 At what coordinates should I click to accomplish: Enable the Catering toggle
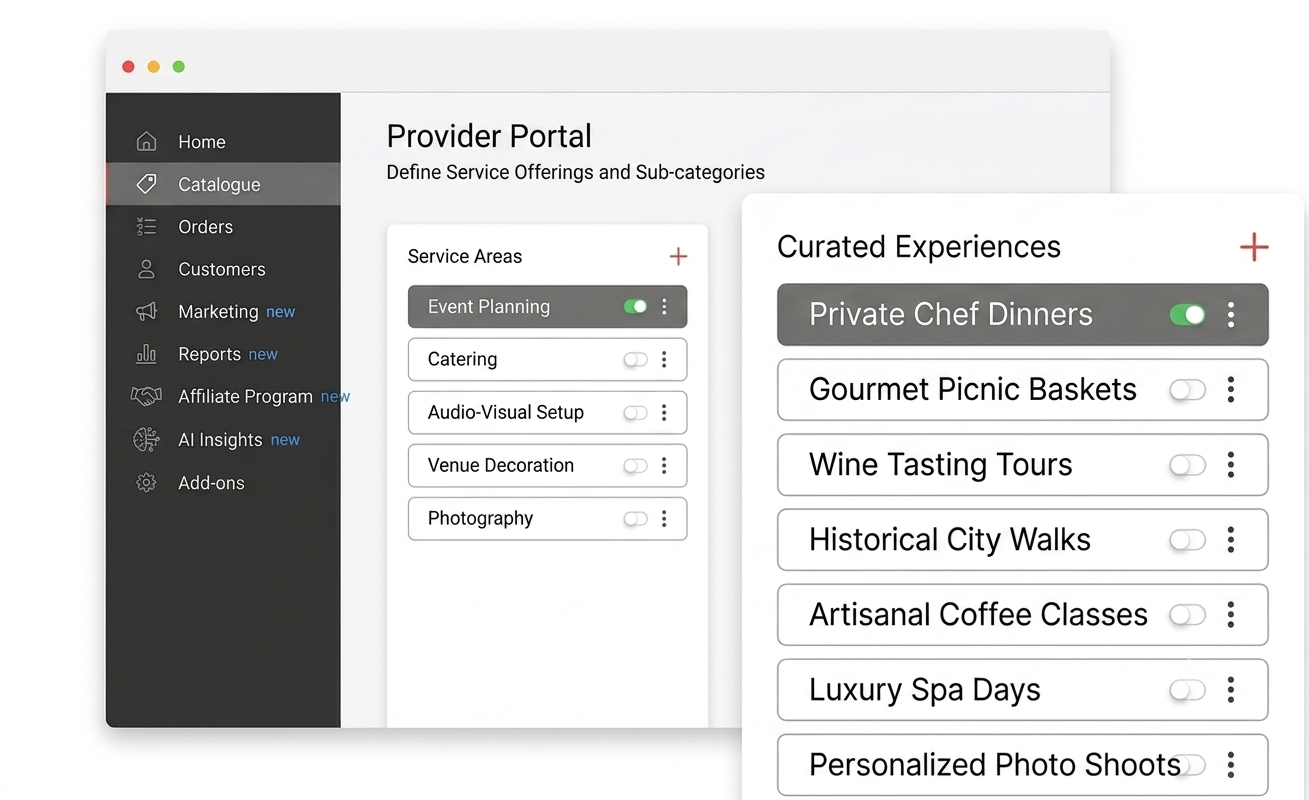[635, 360]
